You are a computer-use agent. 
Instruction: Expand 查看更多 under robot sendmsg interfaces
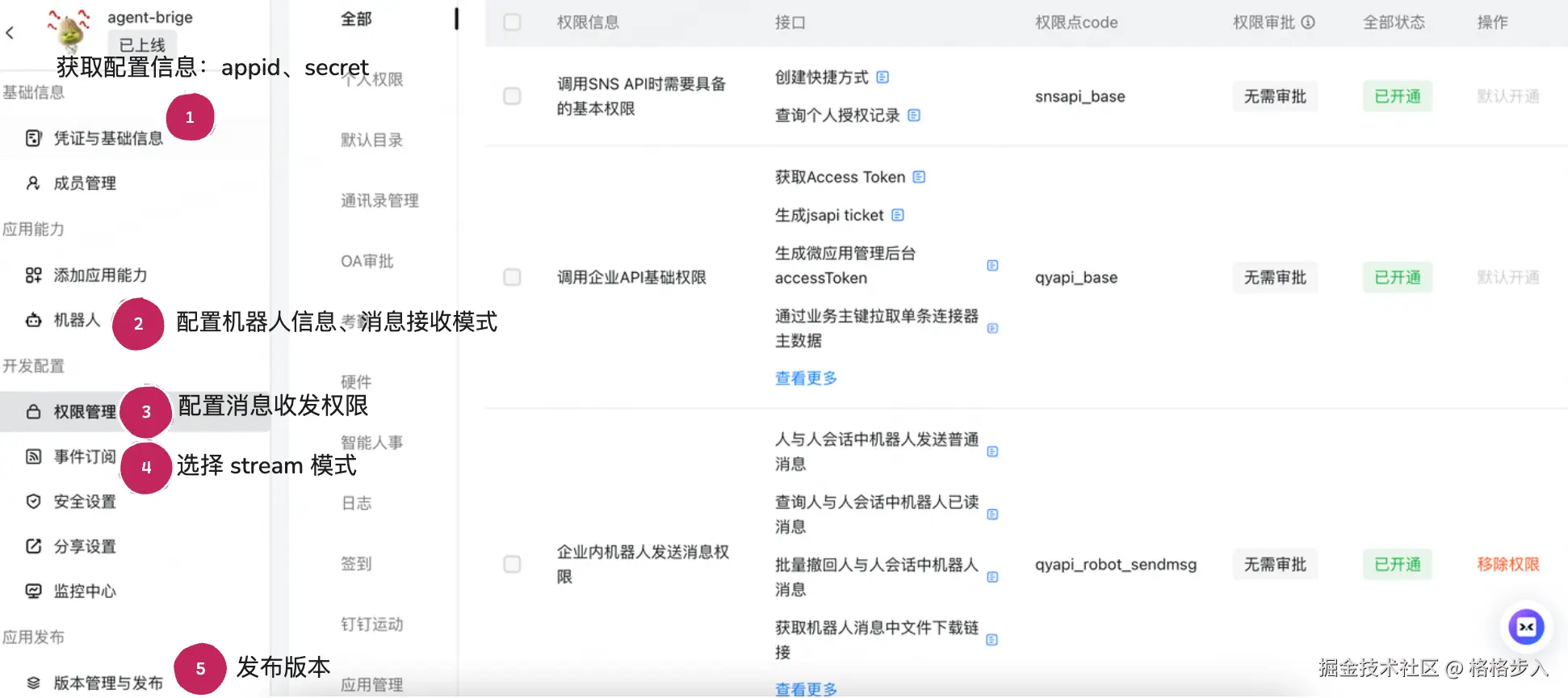tap(806, 688)
